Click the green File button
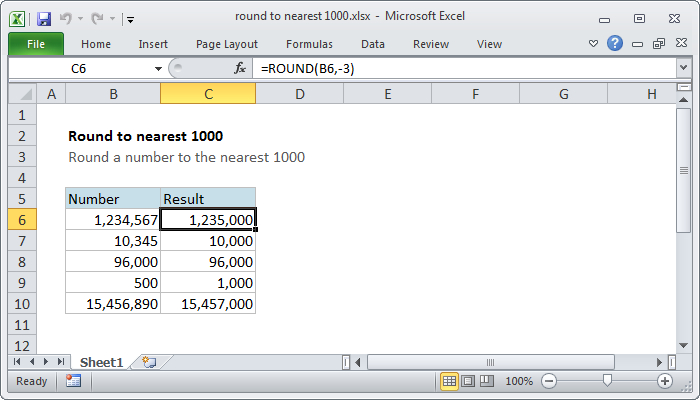 (x=35, y=44)
